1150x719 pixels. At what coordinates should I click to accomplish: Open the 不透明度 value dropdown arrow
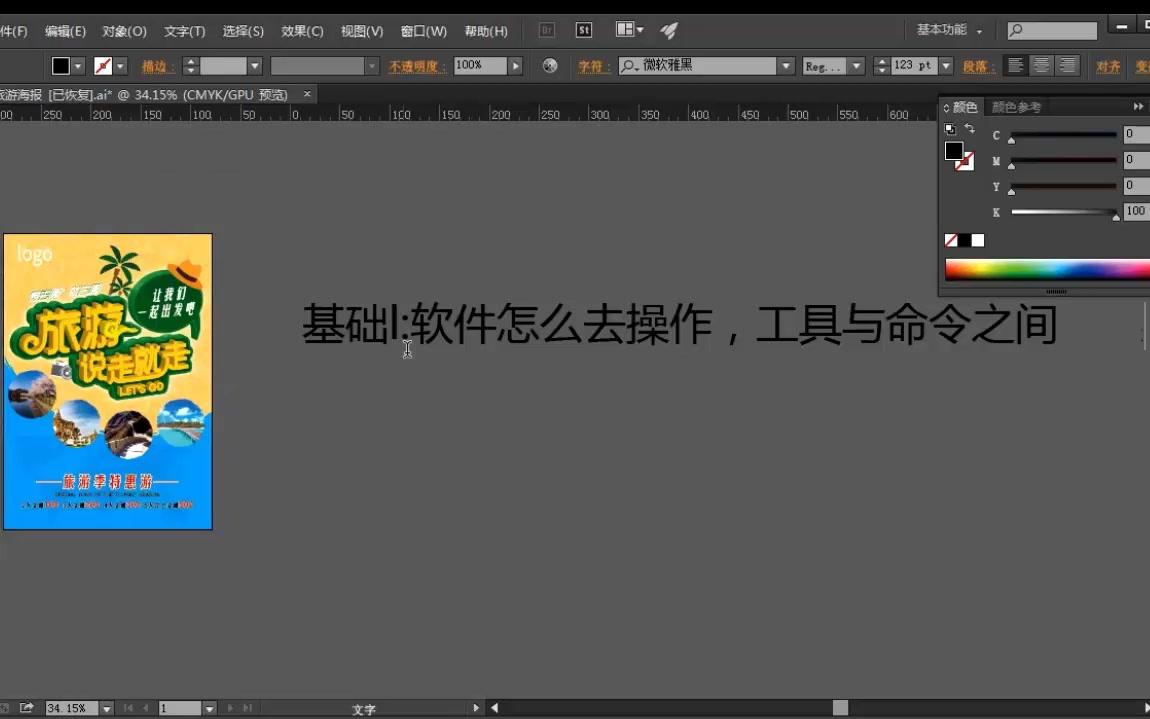pyautogui.click(x=516, y=65)
